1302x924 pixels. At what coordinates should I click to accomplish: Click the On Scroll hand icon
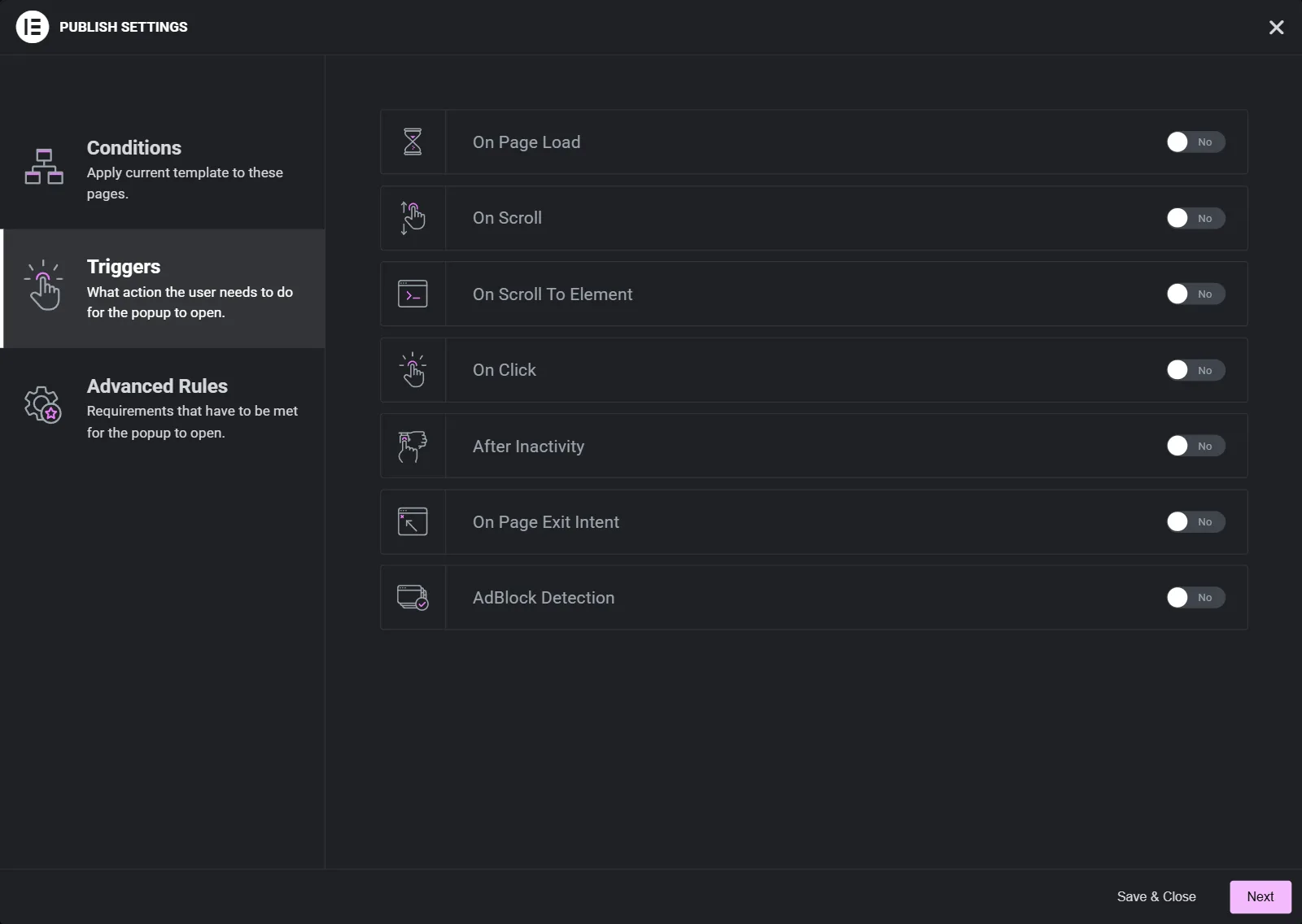pos(413,218)
